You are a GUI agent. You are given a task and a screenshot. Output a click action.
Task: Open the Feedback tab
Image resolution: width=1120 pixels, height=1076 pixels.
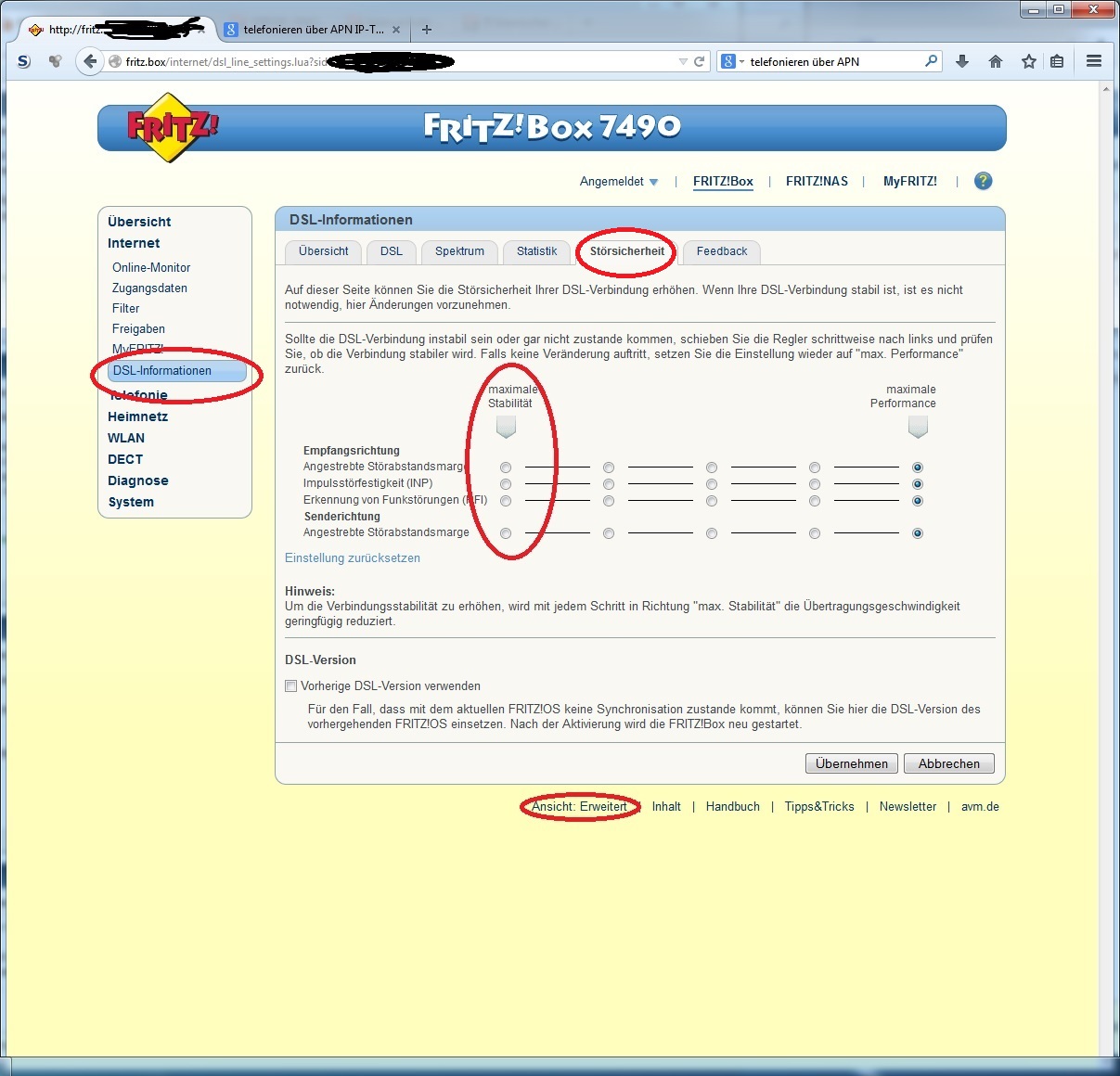722,251
